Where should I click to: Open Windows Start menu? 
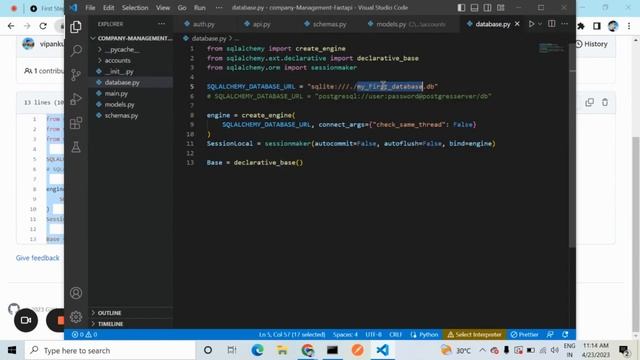[12, 350]
